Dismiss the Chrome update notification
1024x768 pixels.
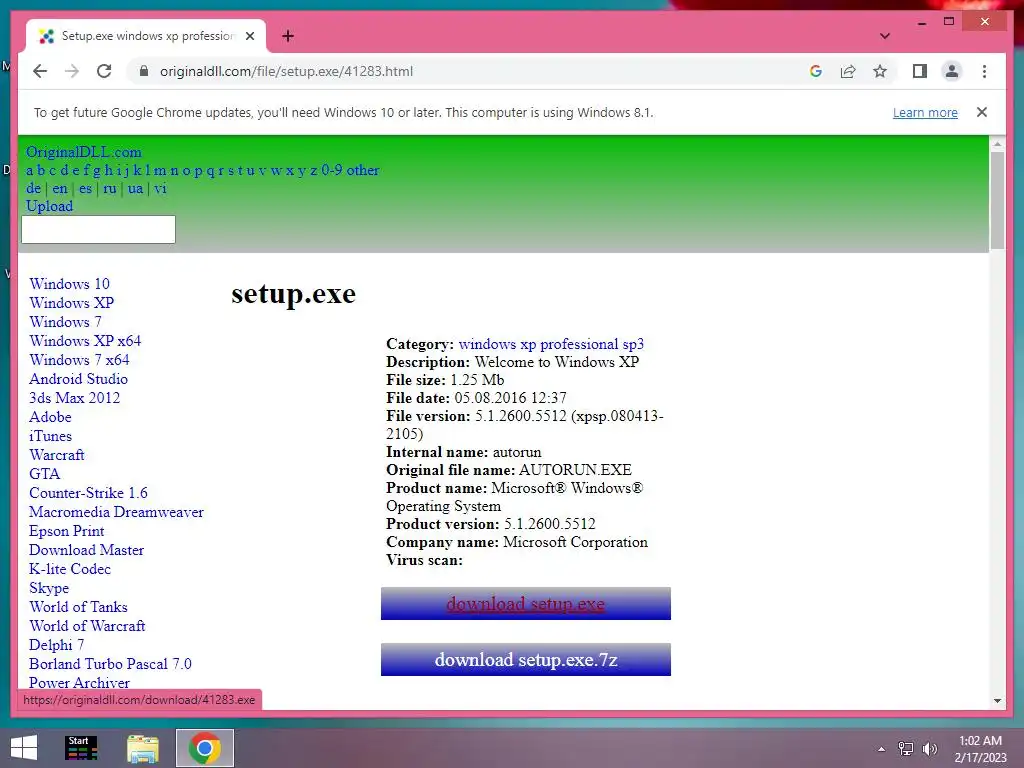click(x=982, y=112)
